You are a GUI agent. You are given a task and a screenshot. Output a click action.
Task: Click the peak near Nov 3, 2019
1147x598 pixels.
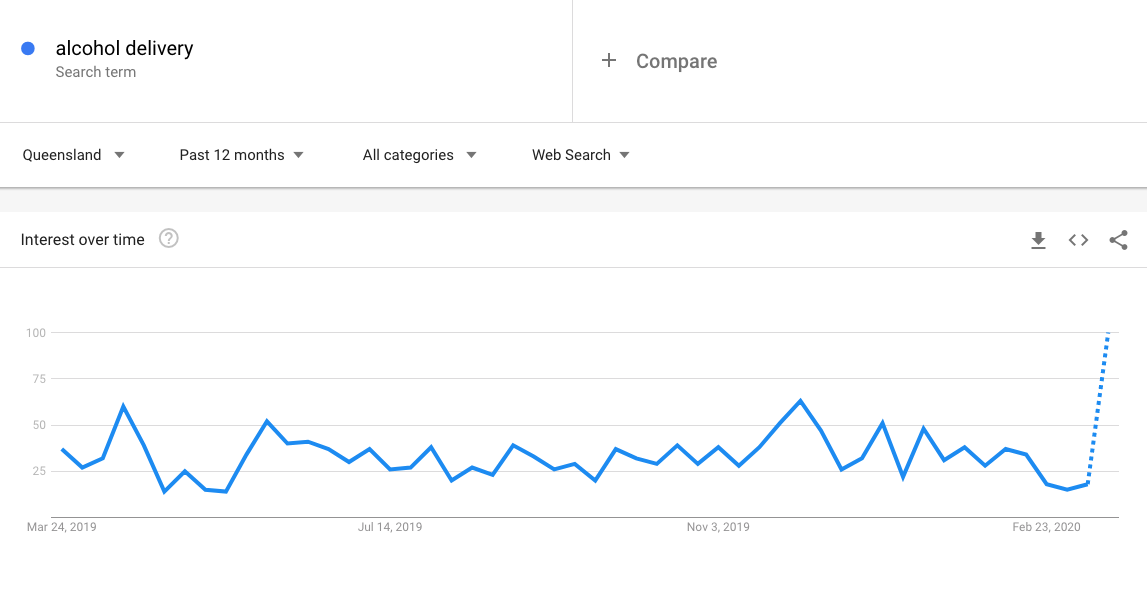coord(800,400)
